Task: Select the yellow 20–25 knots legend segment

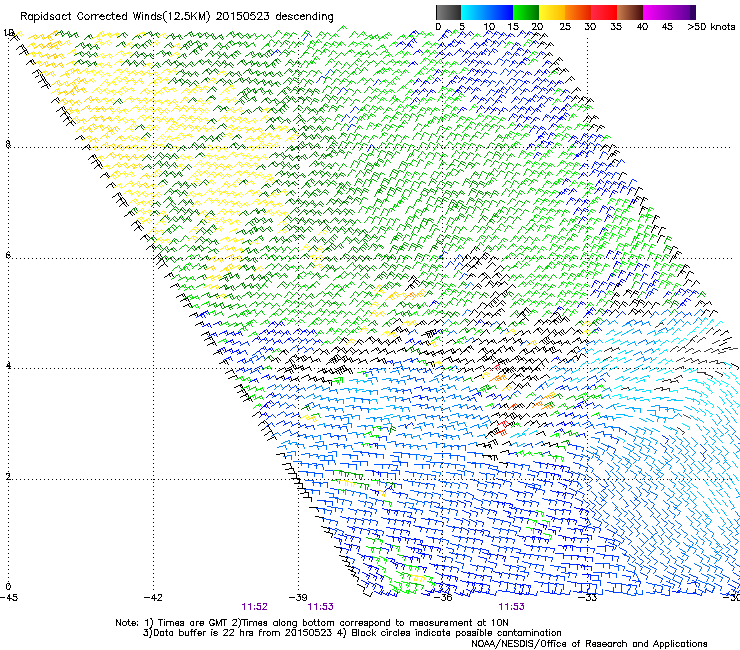Action: coord(552,12)
